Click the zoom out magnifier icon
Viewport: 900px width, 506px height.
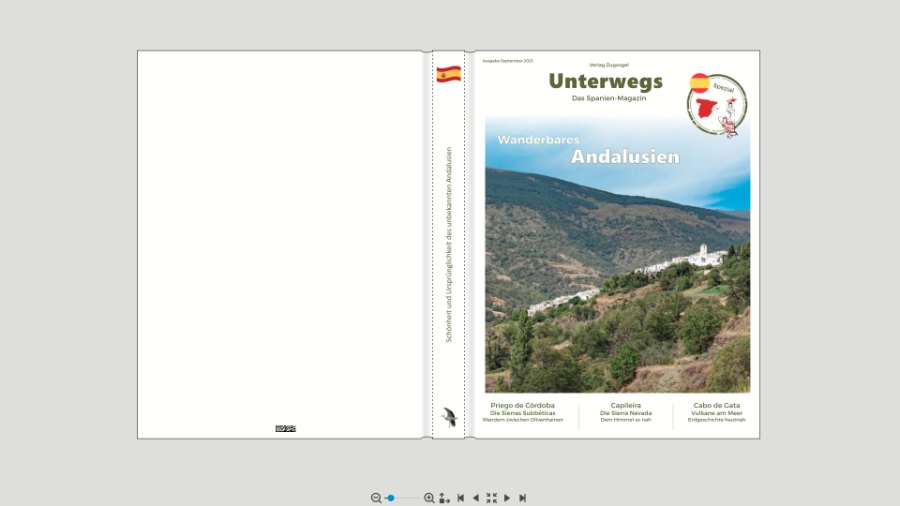[376, 498]
